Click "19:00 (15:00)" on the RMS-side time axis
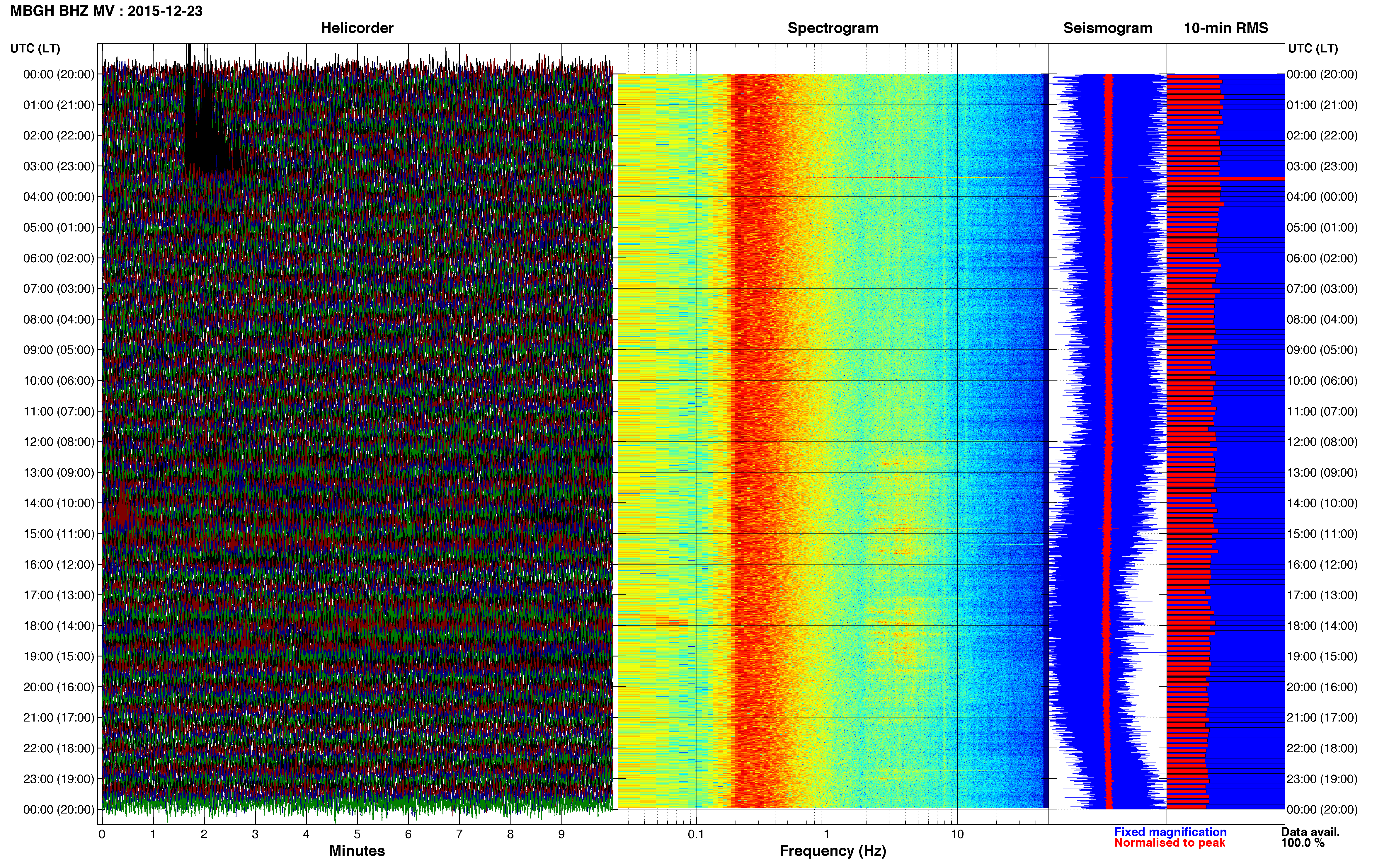 [x=1322, y=657]
